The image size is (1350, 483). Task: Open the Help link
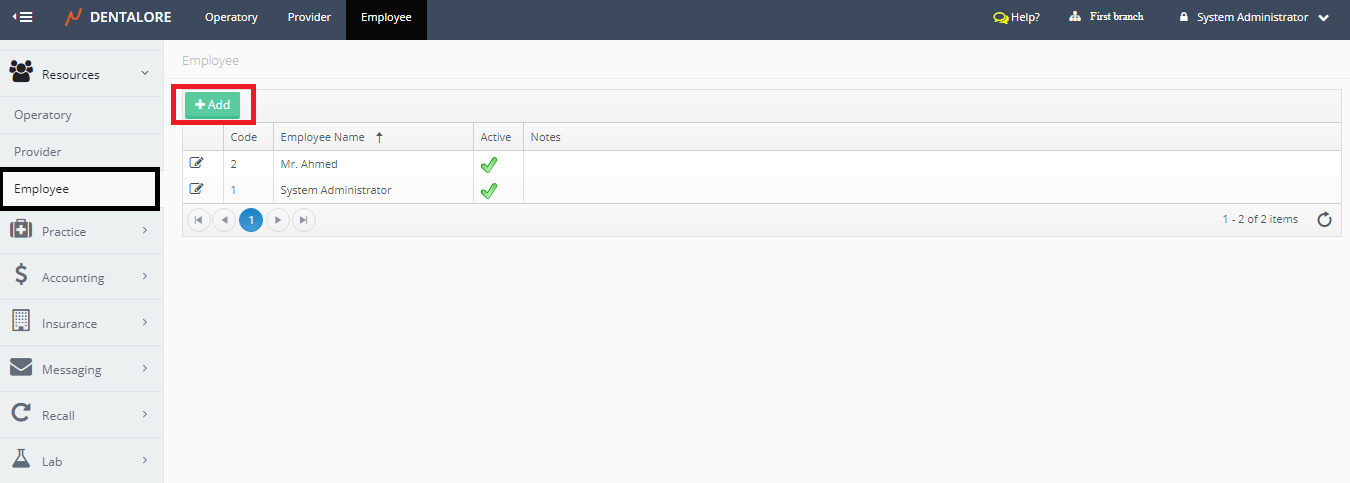[1016, 17]
